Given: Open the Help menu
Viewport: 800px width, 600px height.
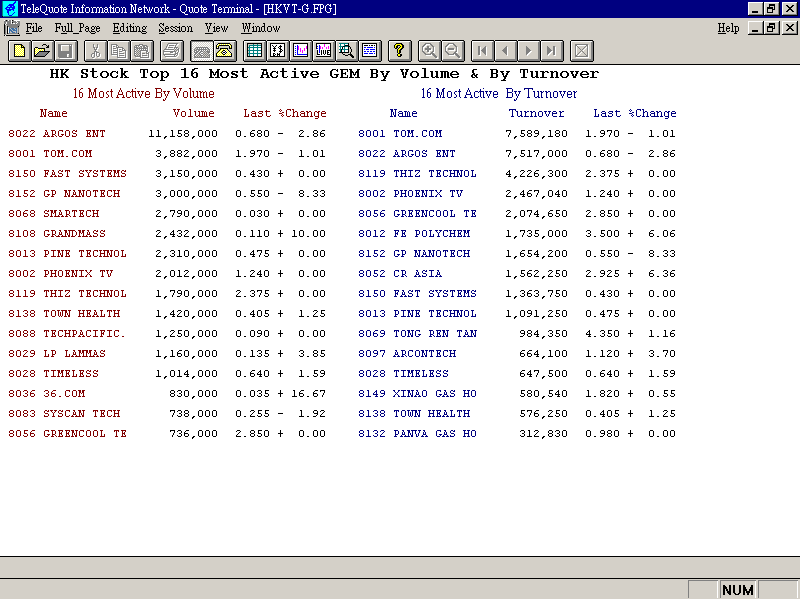Looking at the screenshot, I should 728,28.
